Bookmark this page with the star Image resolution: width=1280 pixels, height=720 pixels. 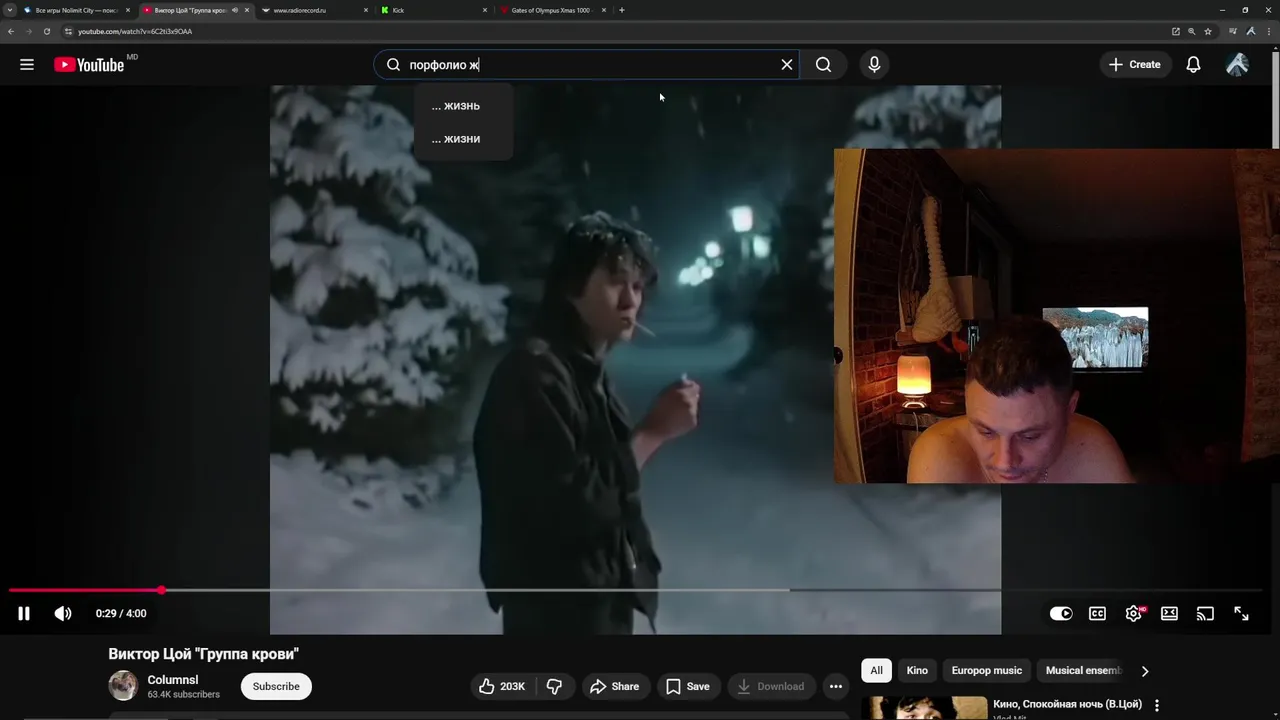click(1208, 31)
